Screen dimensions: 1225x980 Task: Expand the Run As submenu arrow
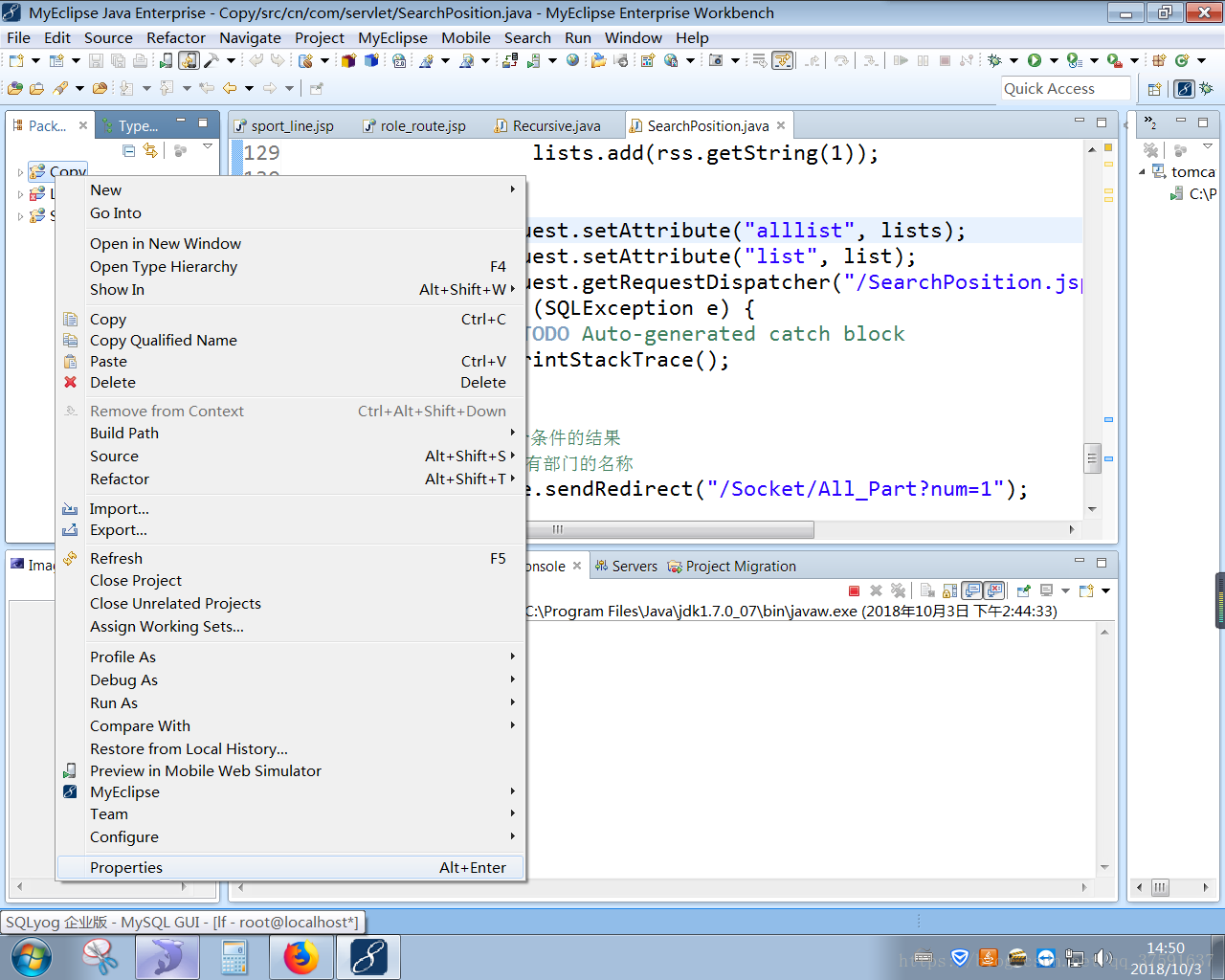(x=513, y=702)
